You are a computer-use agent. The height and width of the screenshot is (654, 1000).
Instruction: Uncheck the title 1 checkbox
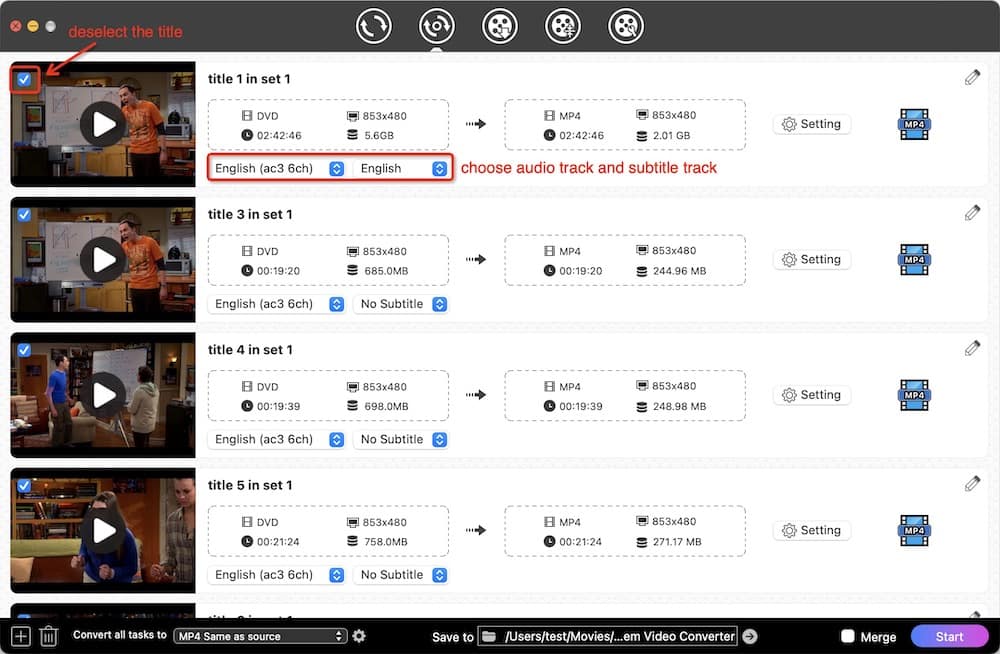(x=24, y=79)
